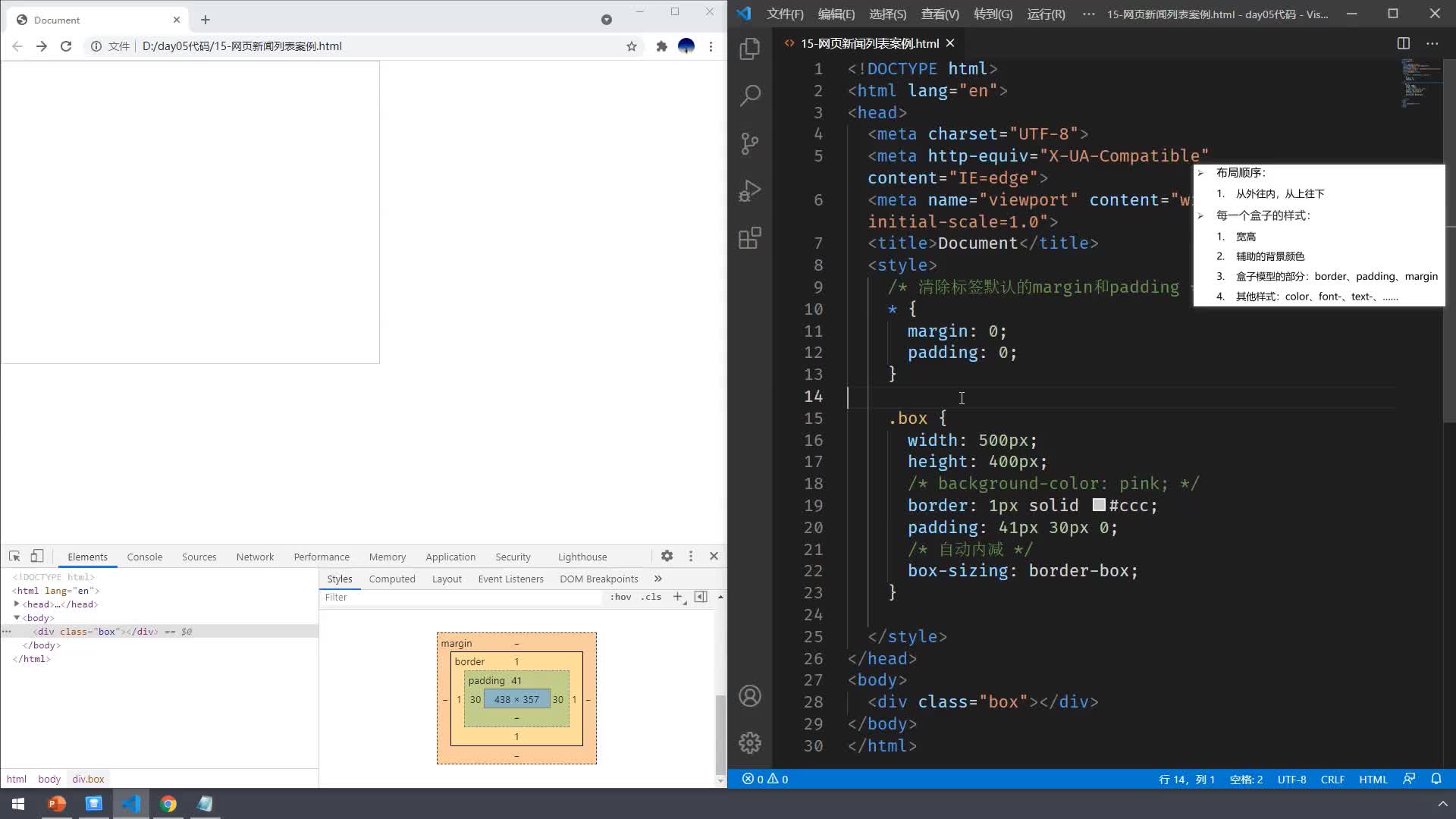Open the Computed styles tab
The height and width of the screenshot is (819, 1456).
[392, 579]
